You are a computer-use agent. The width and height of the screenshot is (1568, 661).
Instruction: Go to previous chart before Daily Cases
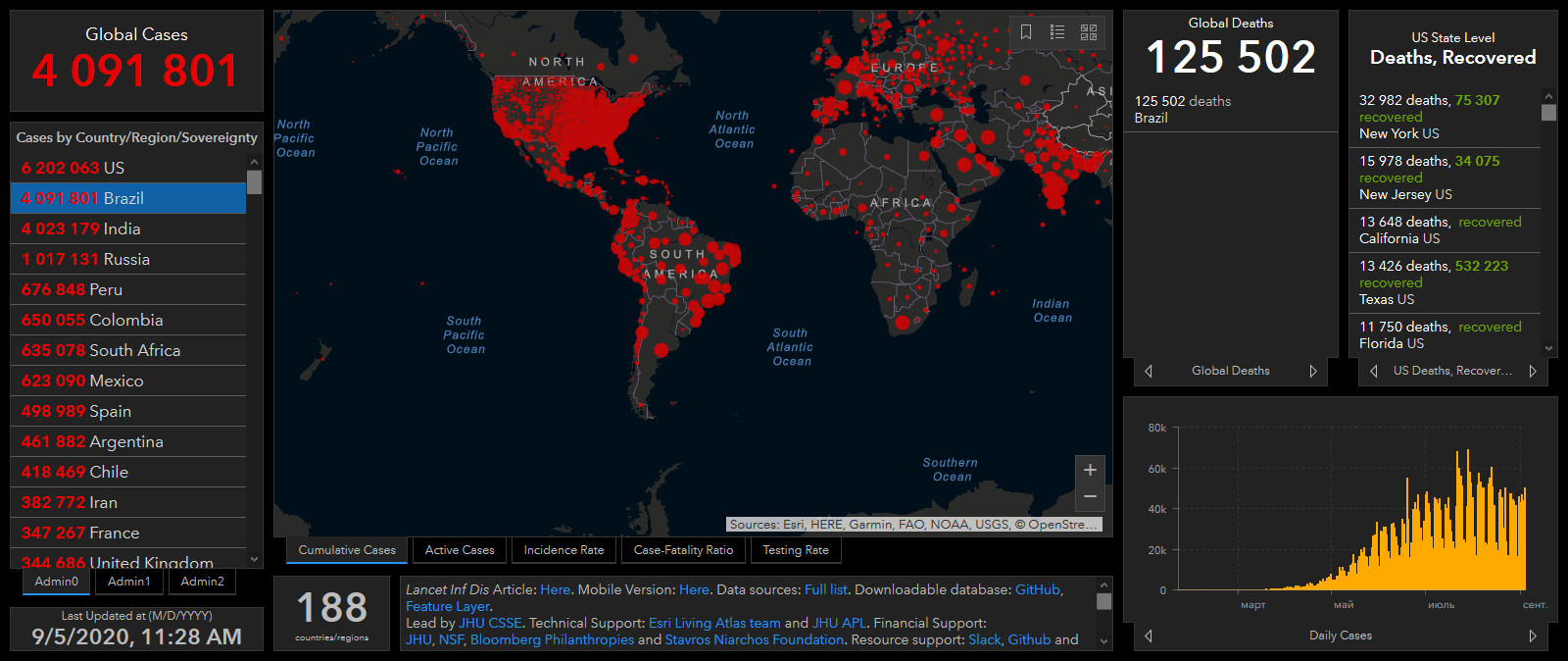point(1149,636)
